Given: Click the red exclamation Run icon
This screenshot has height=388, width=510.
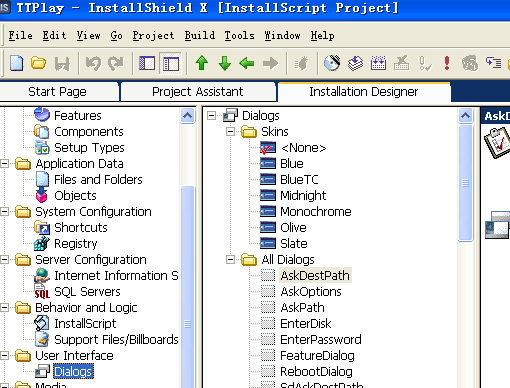Looking at the screenshot, I should [x=447, y=63].
